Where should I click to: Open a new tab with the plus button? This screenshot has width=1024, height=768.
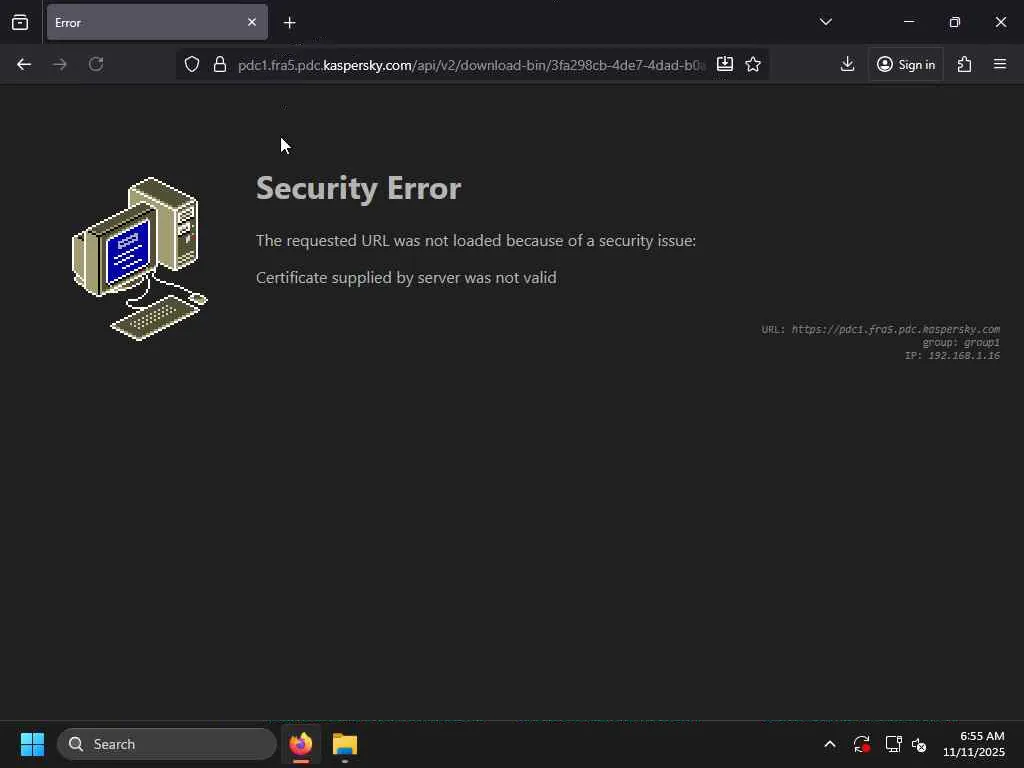289,23
